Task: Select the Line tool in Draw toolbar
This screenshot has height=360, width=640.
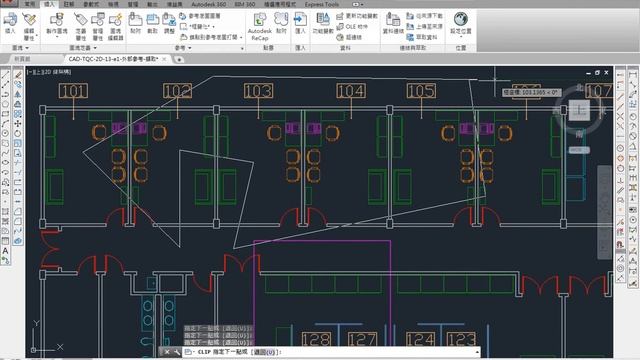Action: click(x=5, y=75)
